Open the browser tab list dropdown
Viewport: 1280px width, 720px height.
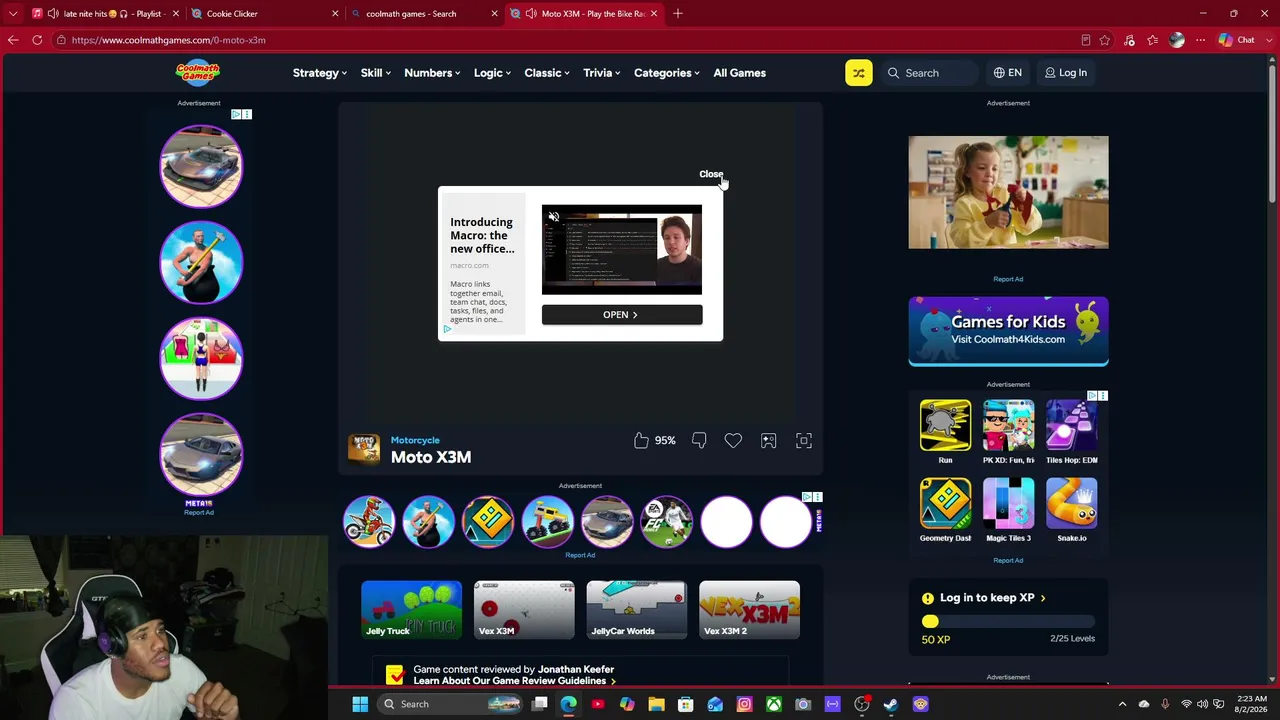[13, 14]
